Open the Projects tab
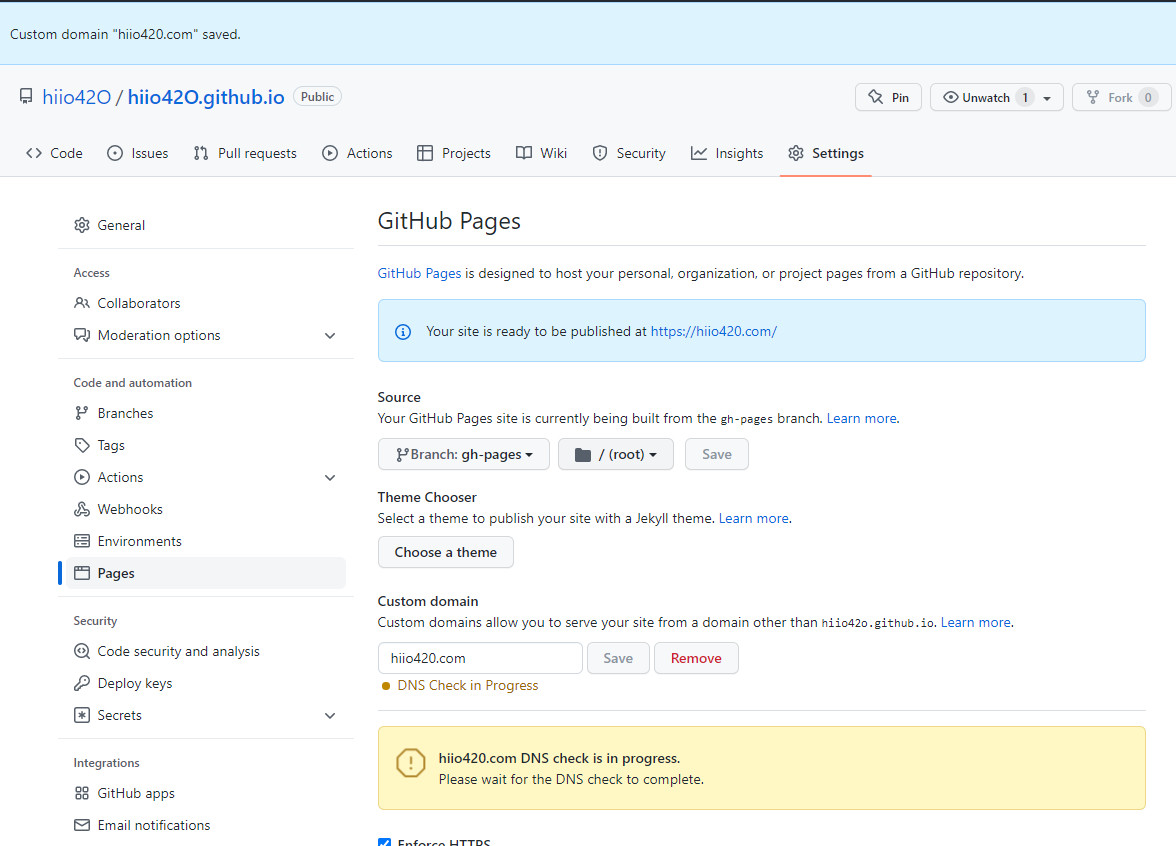 click(x=454, y=153)
